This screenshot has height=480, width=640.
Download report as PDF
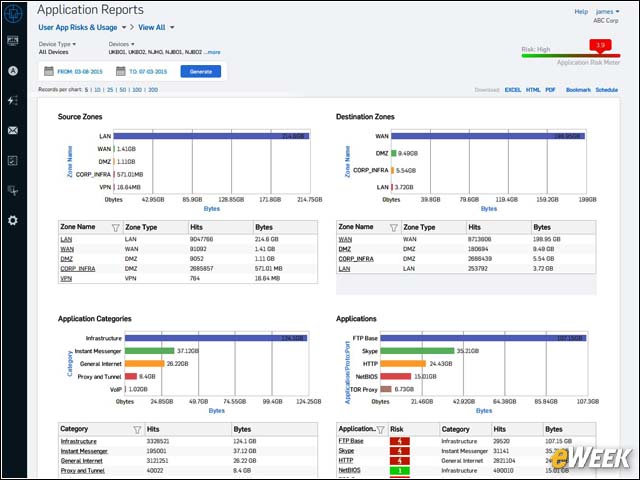[550, 90]
